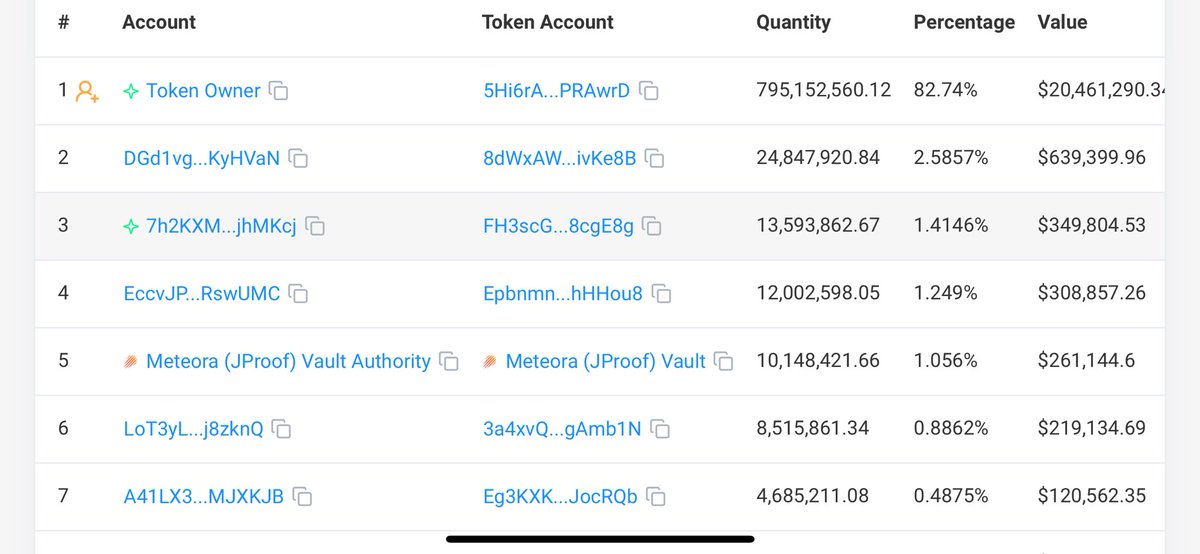Open the 3a4xvQ...gAmb1N token account
This screenshot has height=554, width=1200.
[x=561, y=429]
